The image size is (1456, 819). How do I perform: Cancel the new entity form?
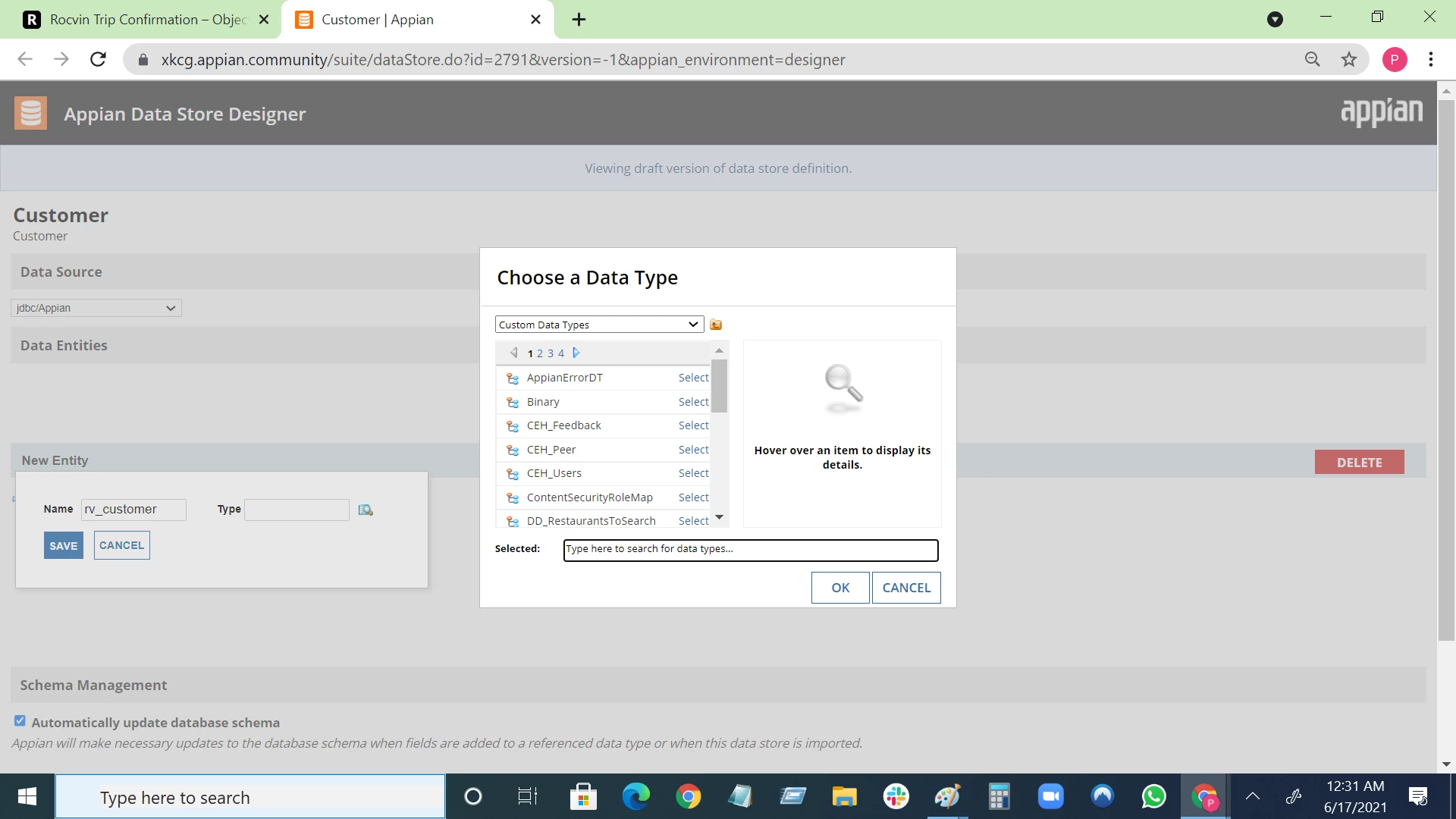pos(122,545)
